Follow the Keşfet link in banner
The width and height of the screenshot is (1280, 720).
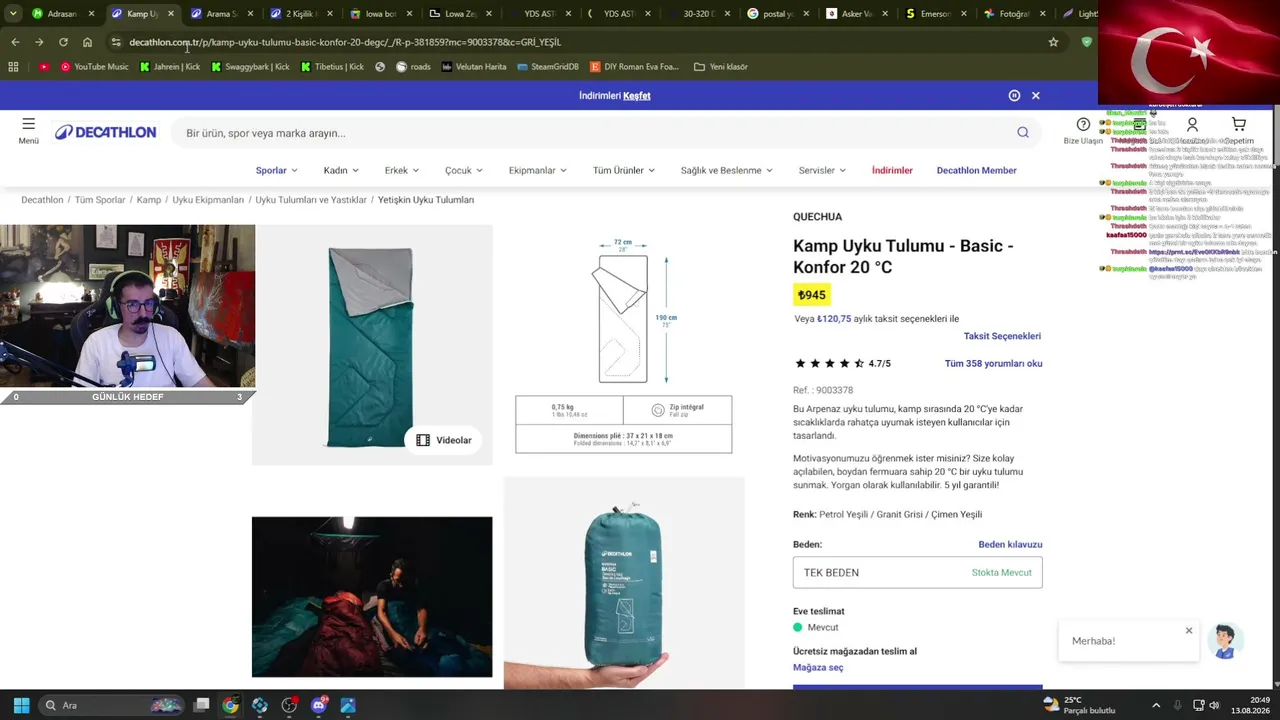637,96
